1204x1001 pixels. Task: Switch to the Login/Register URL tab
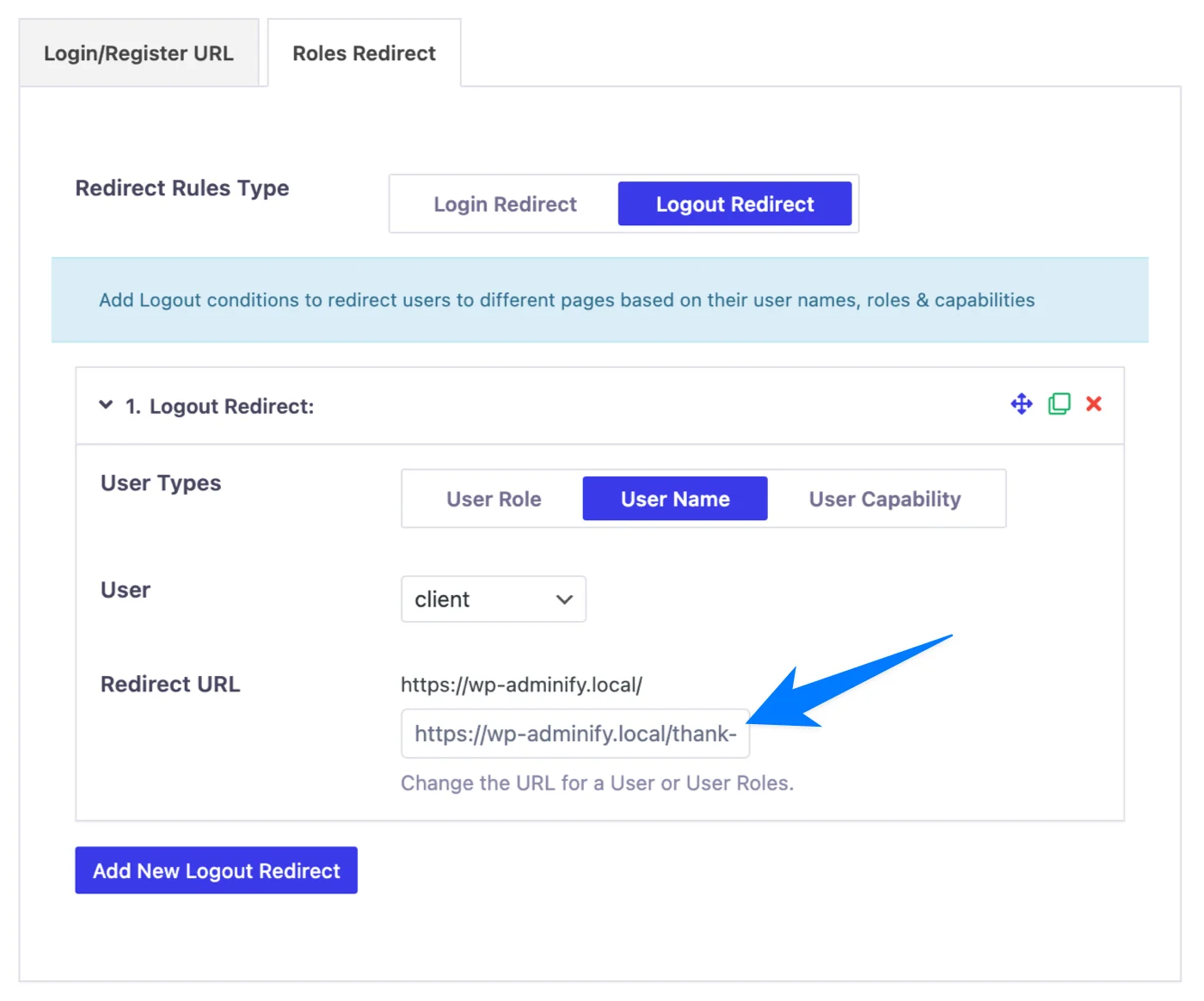[x=138, y=52]
